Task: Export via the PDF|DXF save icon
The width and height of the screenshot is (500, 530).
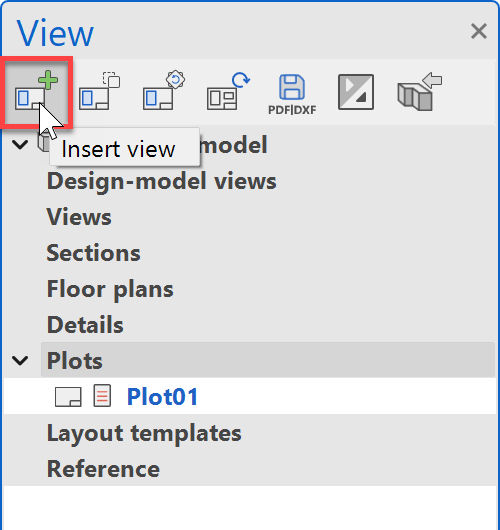Action: 292,95
